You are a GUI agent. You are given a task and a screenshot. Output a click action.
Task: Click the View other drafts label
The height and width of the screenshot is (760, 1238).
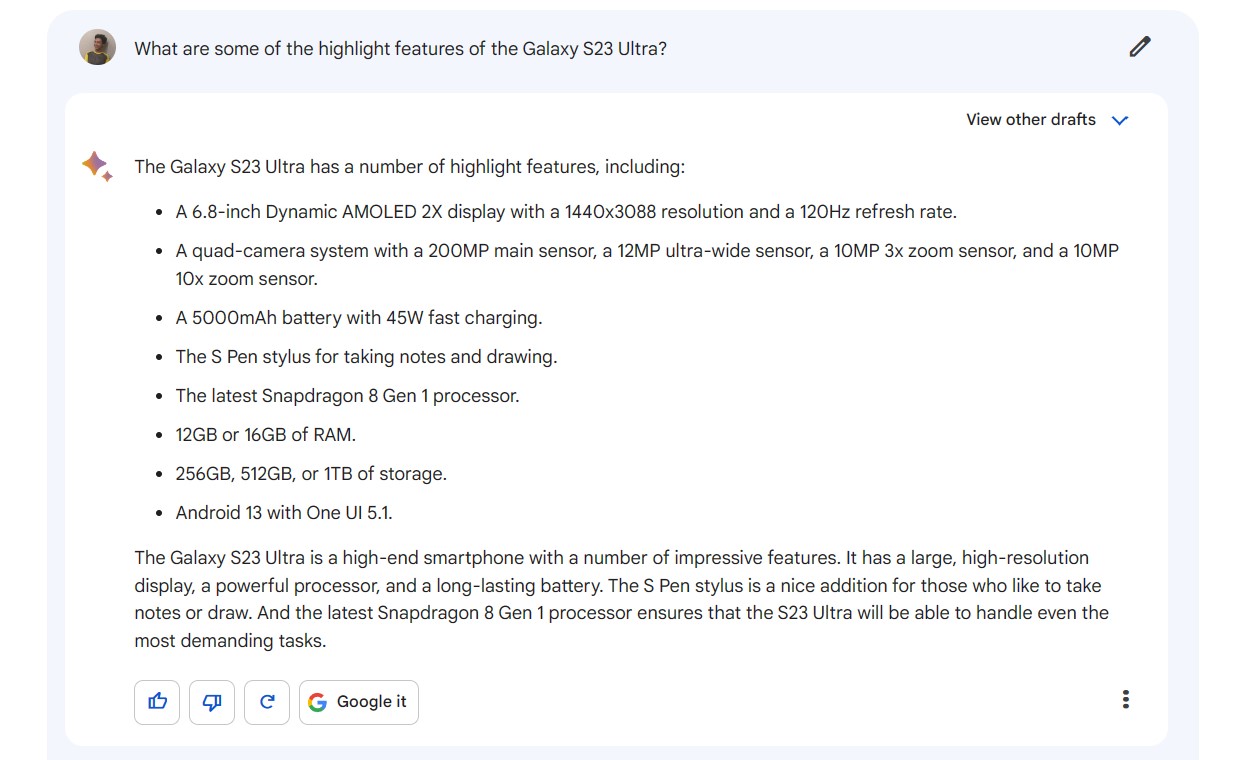pos(1030,120)
